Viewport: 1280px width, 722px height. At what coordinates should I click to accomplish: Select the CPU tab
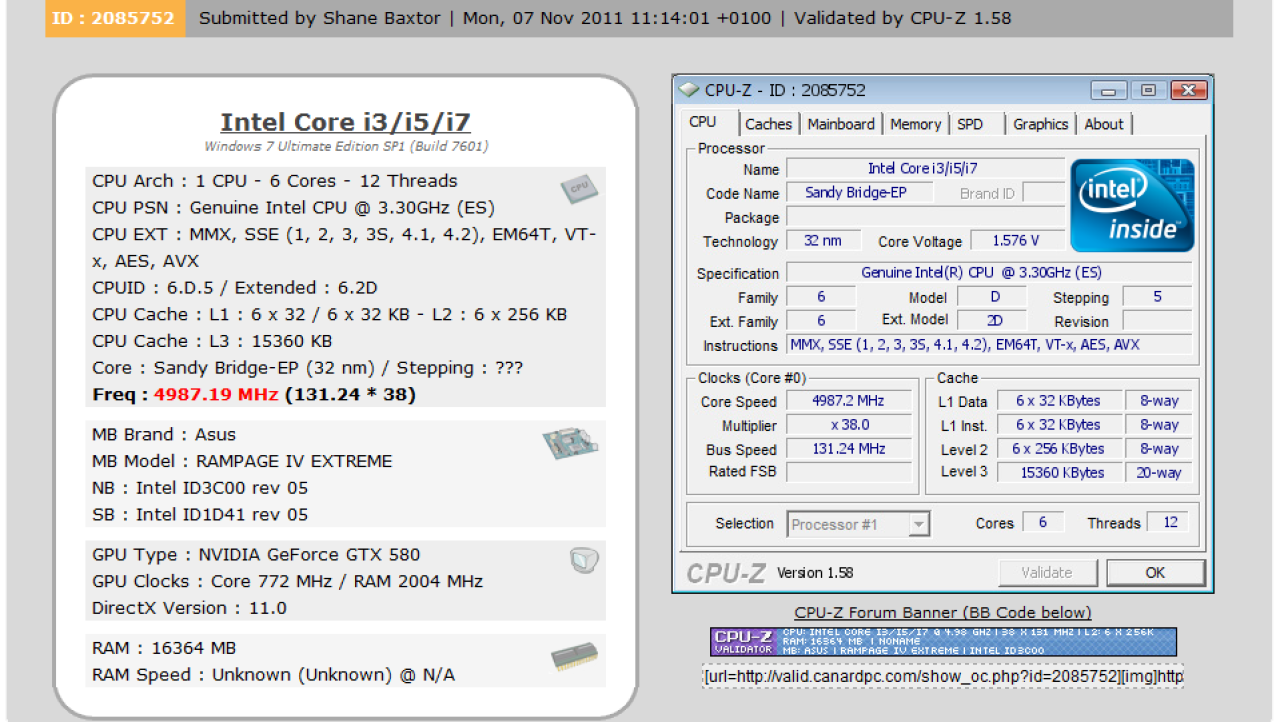tap(703, 122)
